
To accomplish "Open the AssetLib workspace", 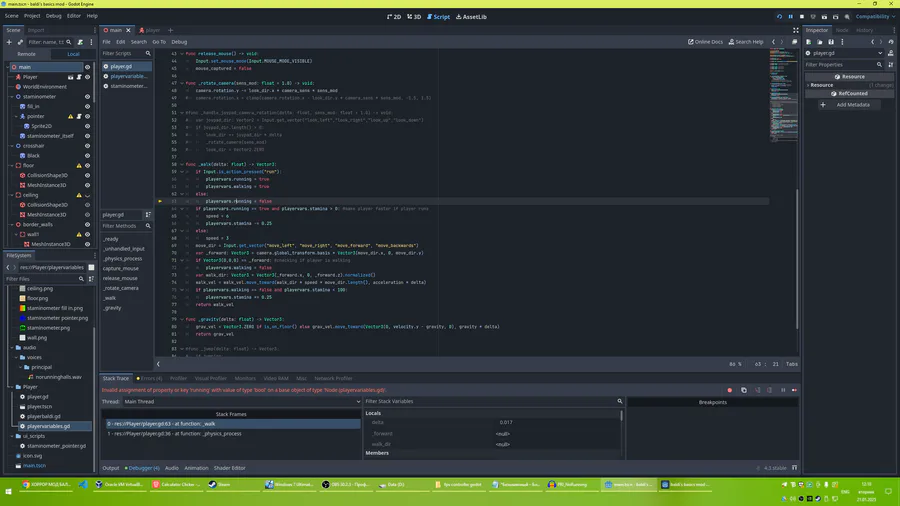I will [x=471, y=17].
